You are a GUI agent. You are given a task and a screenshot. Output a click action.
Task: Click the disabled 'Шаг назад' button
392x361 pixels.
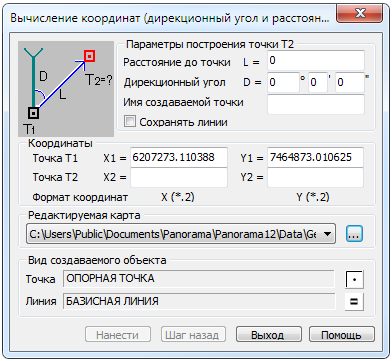193,334
